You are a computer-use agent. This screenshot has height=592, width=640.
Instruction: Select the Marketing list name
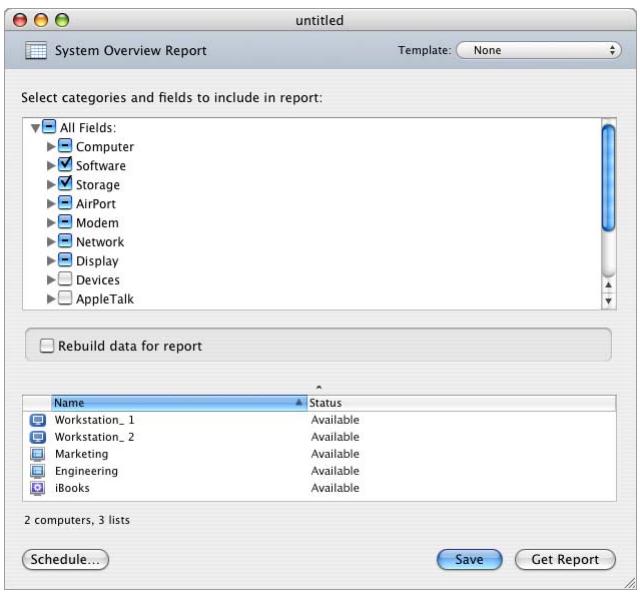tap(82, 454)
